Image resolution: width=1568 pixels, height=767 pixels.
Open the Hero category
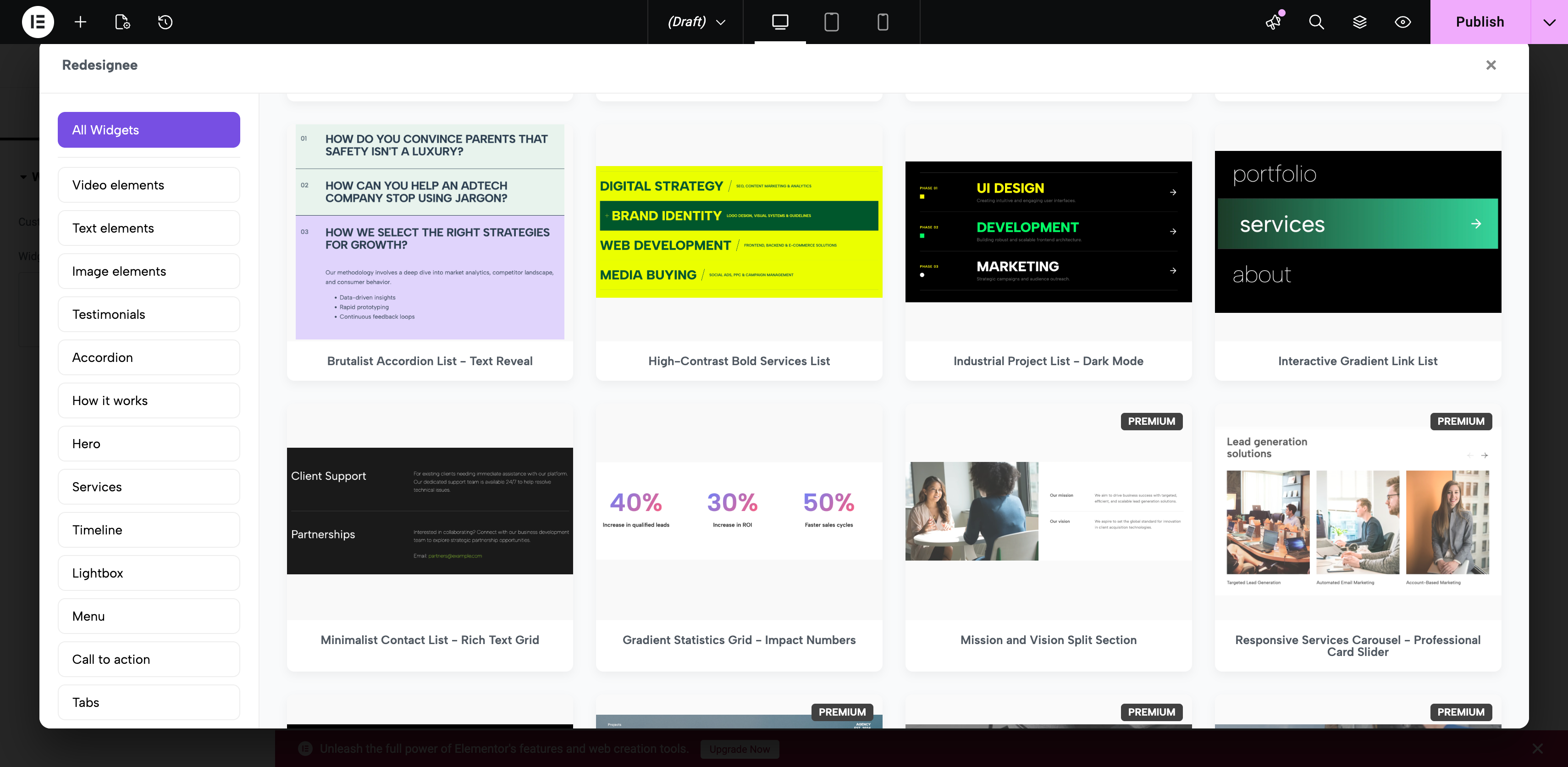coord(149,444)
